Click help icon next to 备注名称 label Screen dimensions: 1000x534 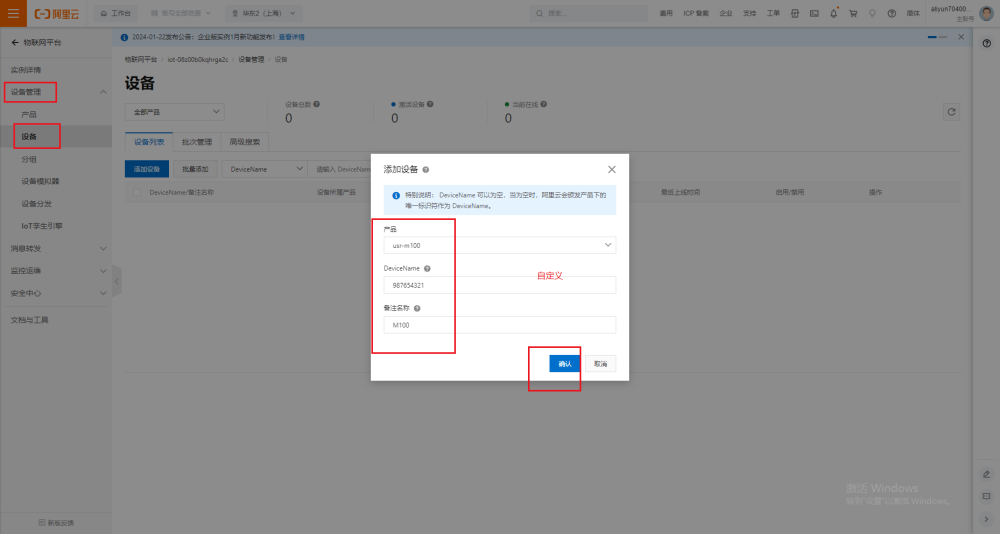[x=417, y=308]
